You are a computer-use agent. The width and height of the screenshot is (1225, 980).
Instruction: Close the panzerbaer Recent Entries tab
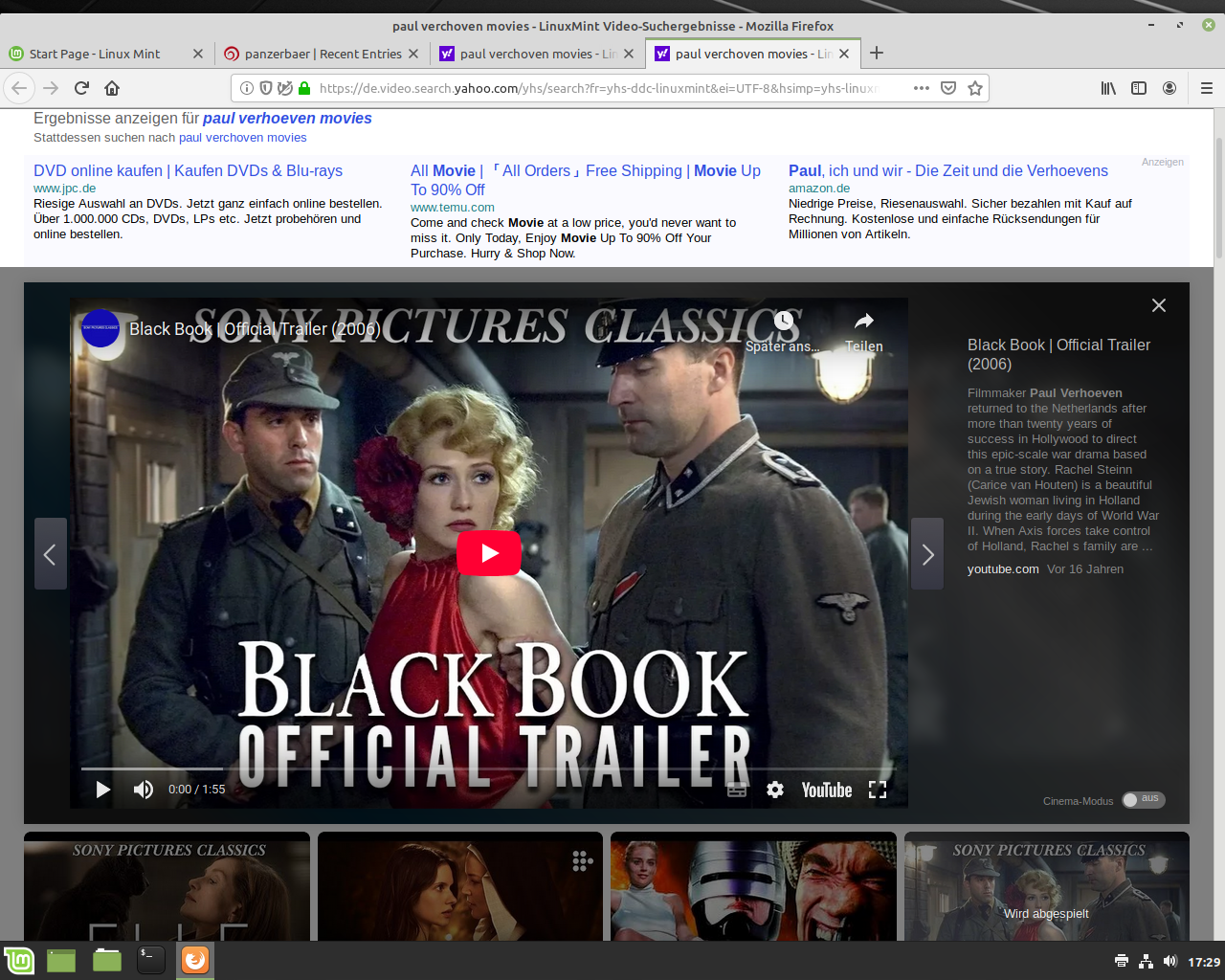(413, 54)
